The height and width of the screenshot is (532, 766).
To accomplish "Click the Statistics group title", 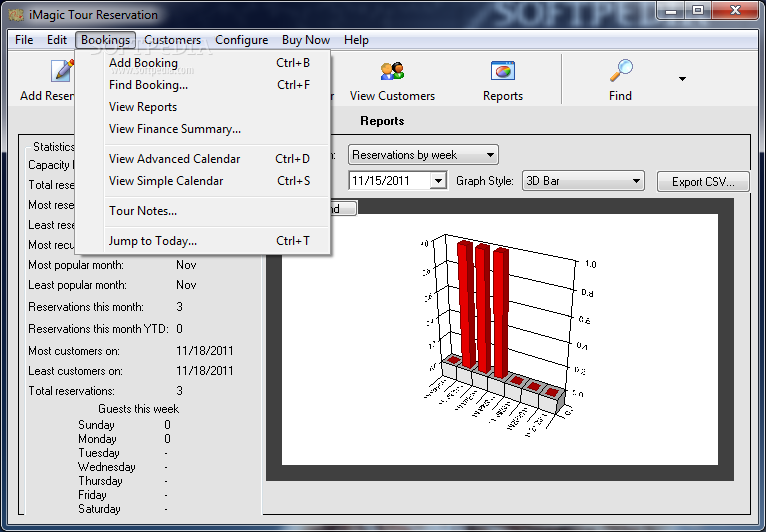I will pos(53,147).
